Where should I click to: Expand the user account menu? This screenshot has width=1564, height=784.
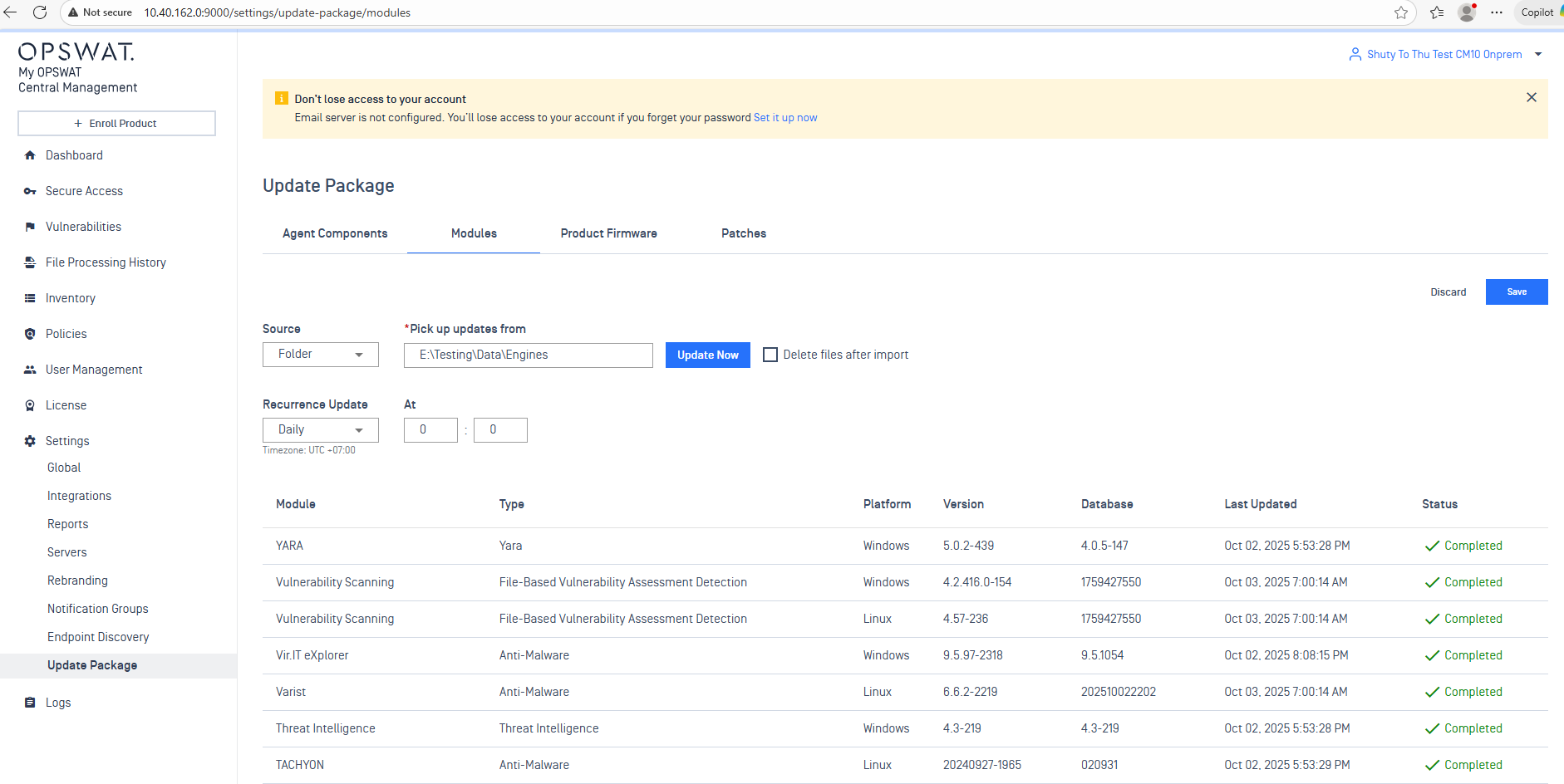tap(1537, 55)
